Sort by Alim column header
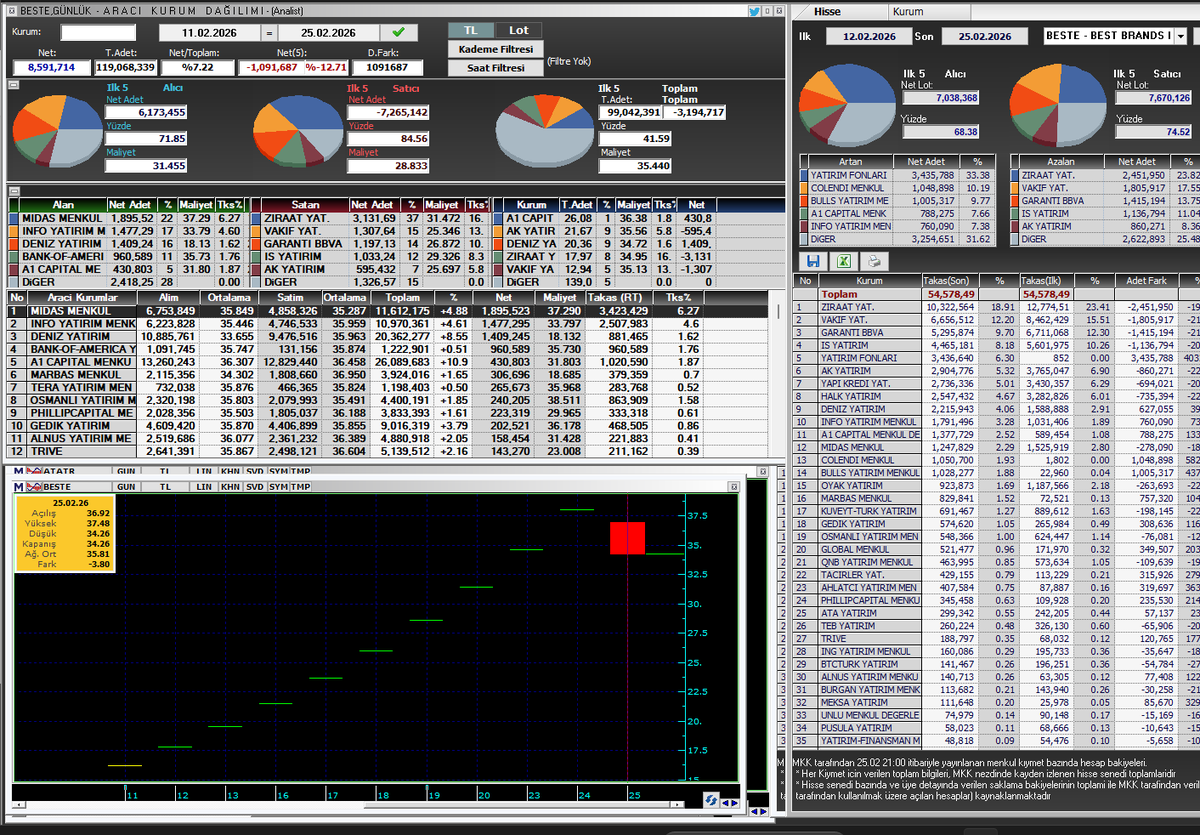Image resolution: width=1200 pixels, height=835 pixels. (168, 298)
